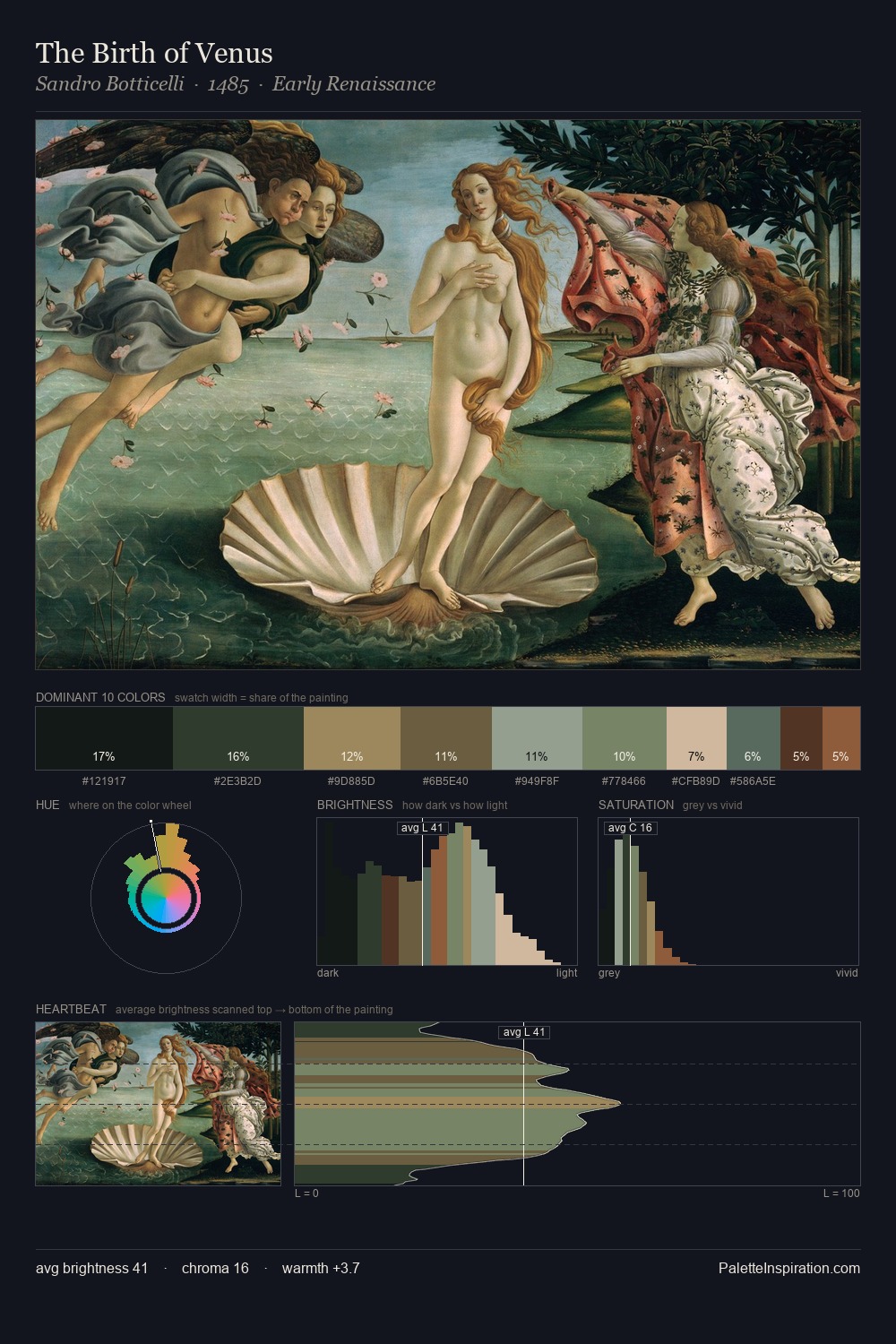Click the #121917 hex label
The width and height of the screenshot is (896, 1344).
[x=104, y=781]
